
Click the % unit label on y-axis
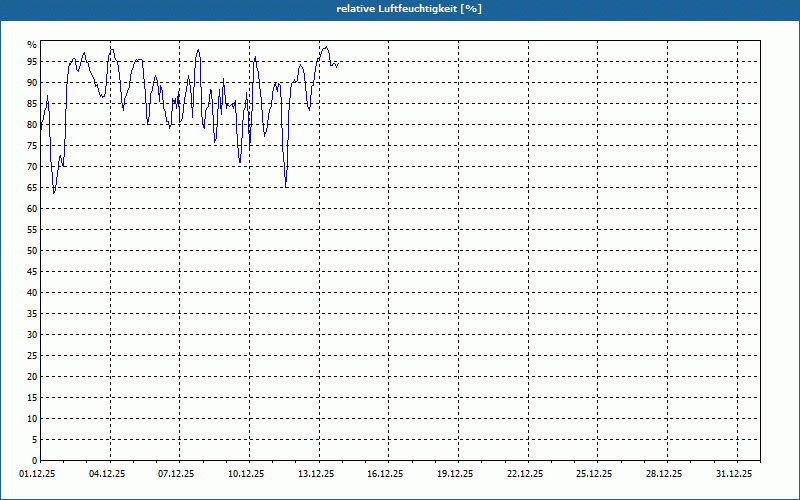click(x=32, y=45)
